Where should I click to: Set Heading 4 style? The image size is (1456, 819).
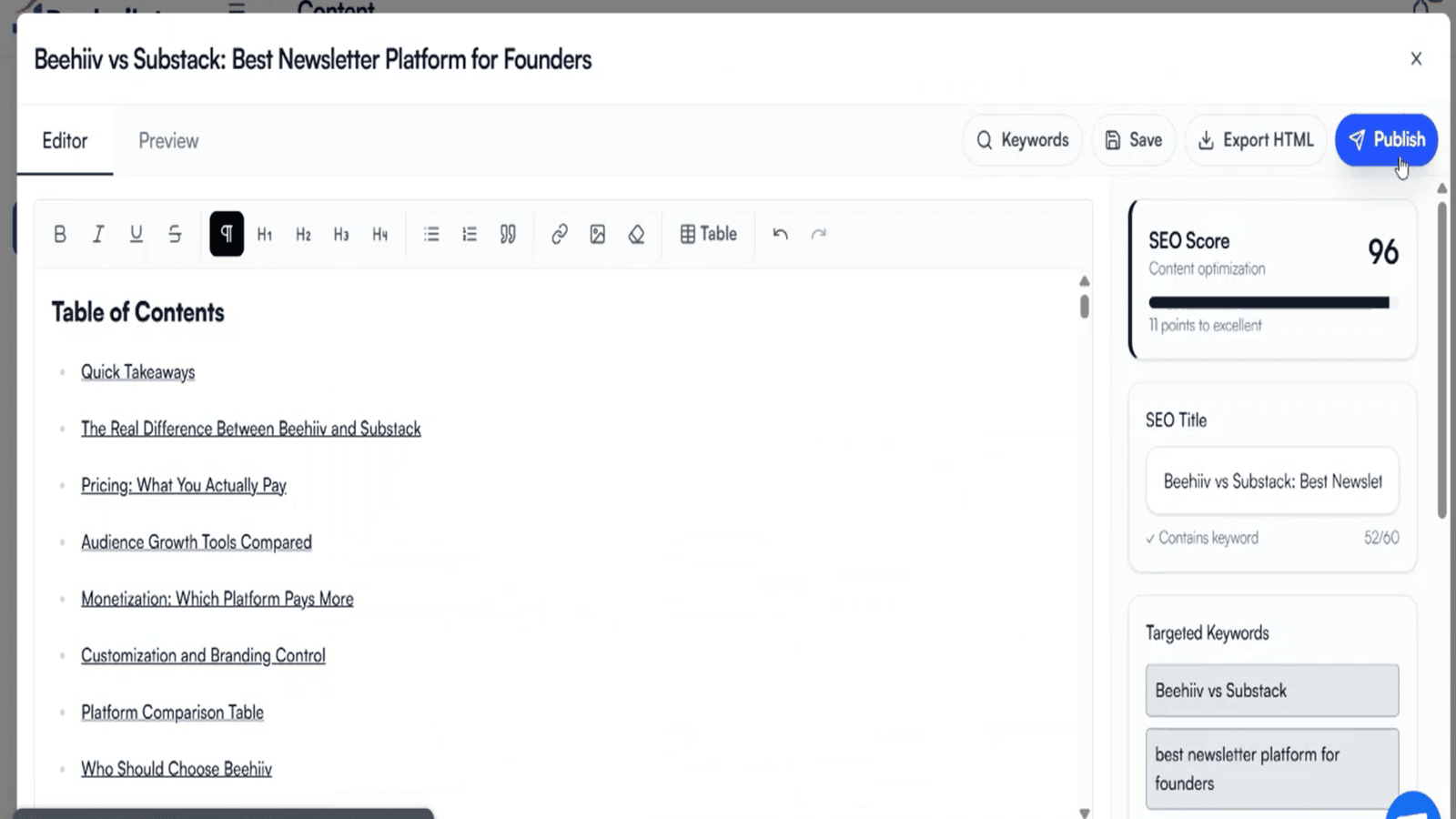pos(379,234)
